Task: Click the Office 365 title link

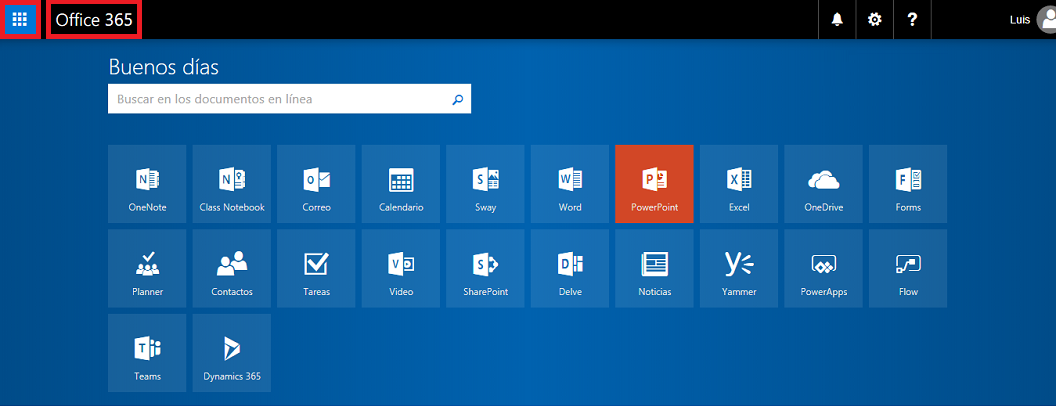Action: (x=93, y=20)
